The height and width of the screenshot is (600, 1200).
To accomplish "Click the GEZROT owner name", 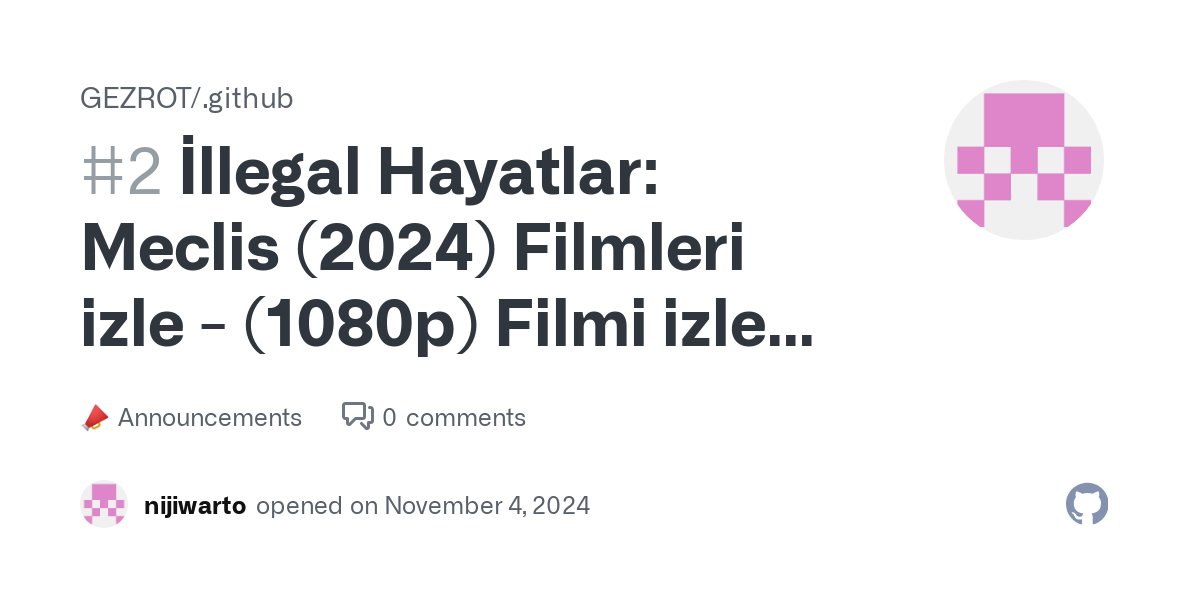I will (135, 98).
